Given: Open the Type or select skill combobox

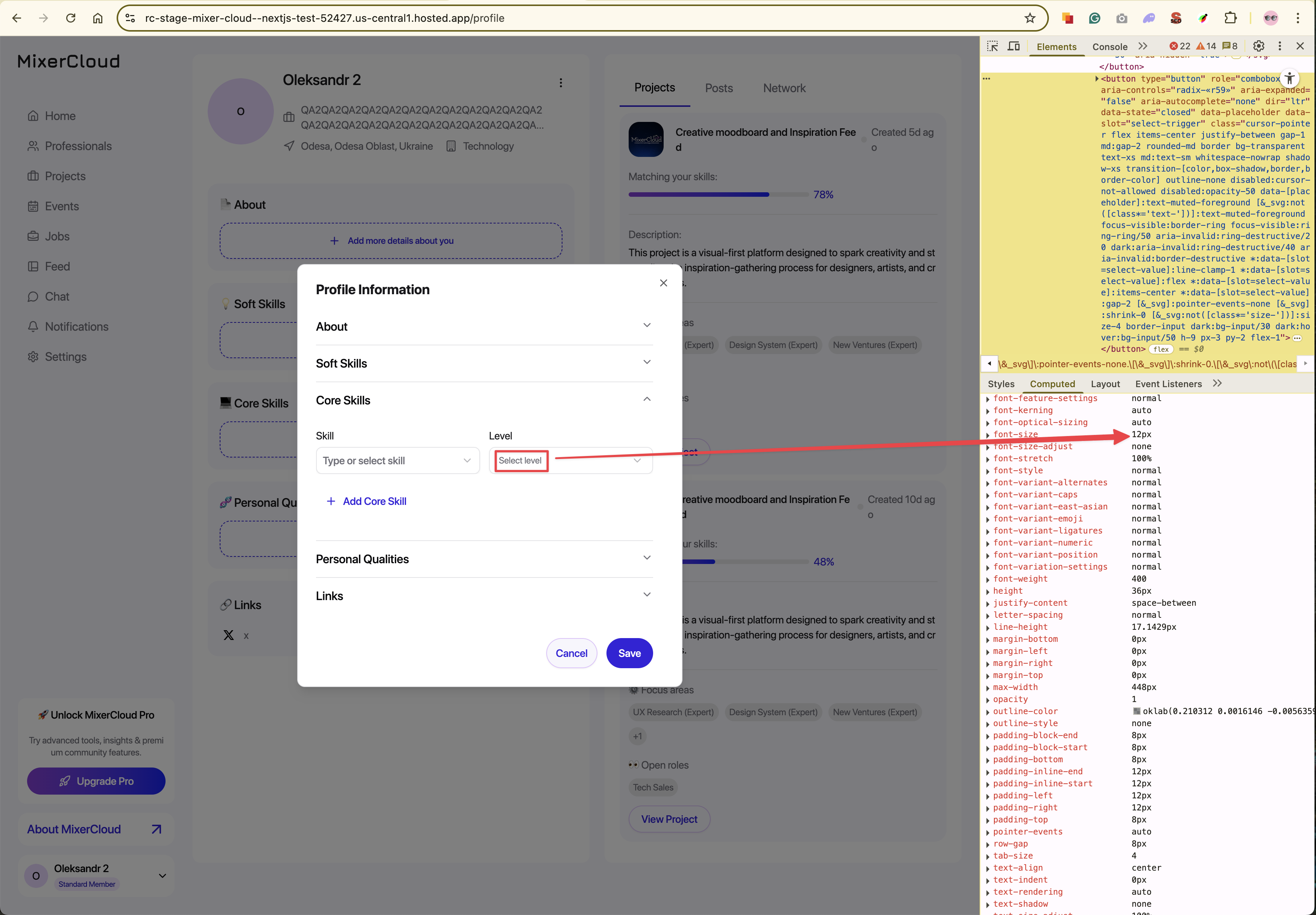Looking at the screenshot, I should coord(397,461).
